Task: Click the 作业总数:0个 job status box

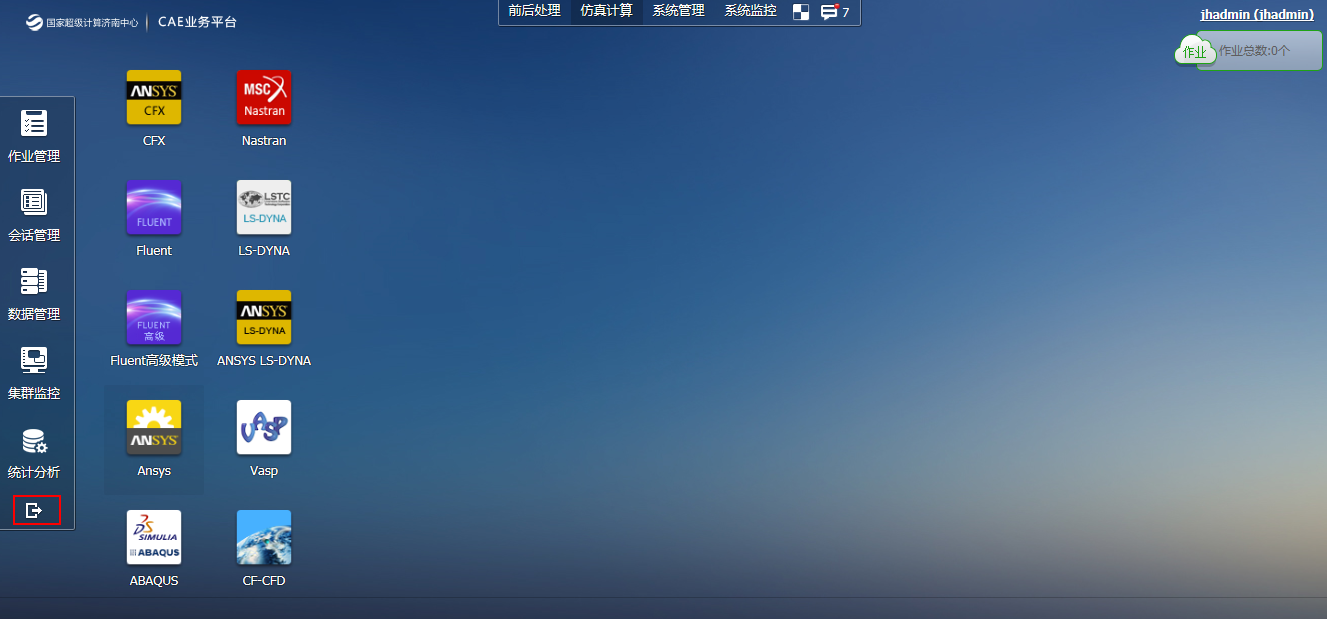Action: pyautogui.click(x=1260, y=50)
